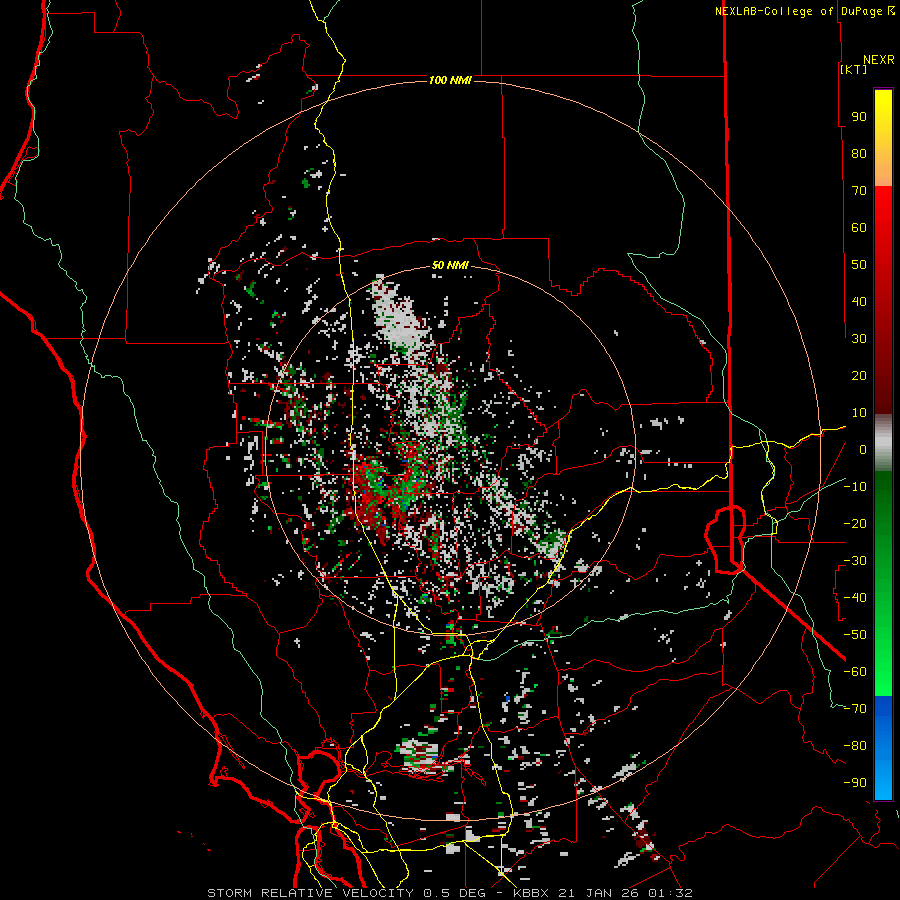The width and height of the screenshot is (900, 900).
Task: Click the -70 scale label
Action: point(855,709)
